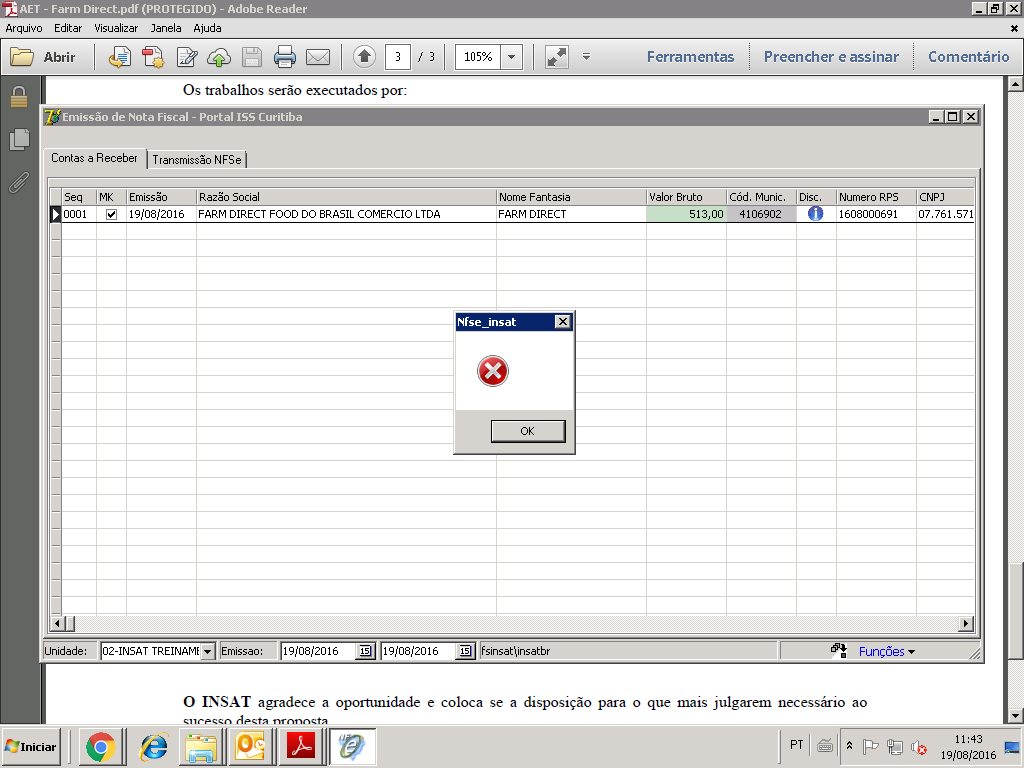The height and width of the screenshot is (768, 1024).
Task: Open calendar for the first Emissao date
Action: click(365, 651)
